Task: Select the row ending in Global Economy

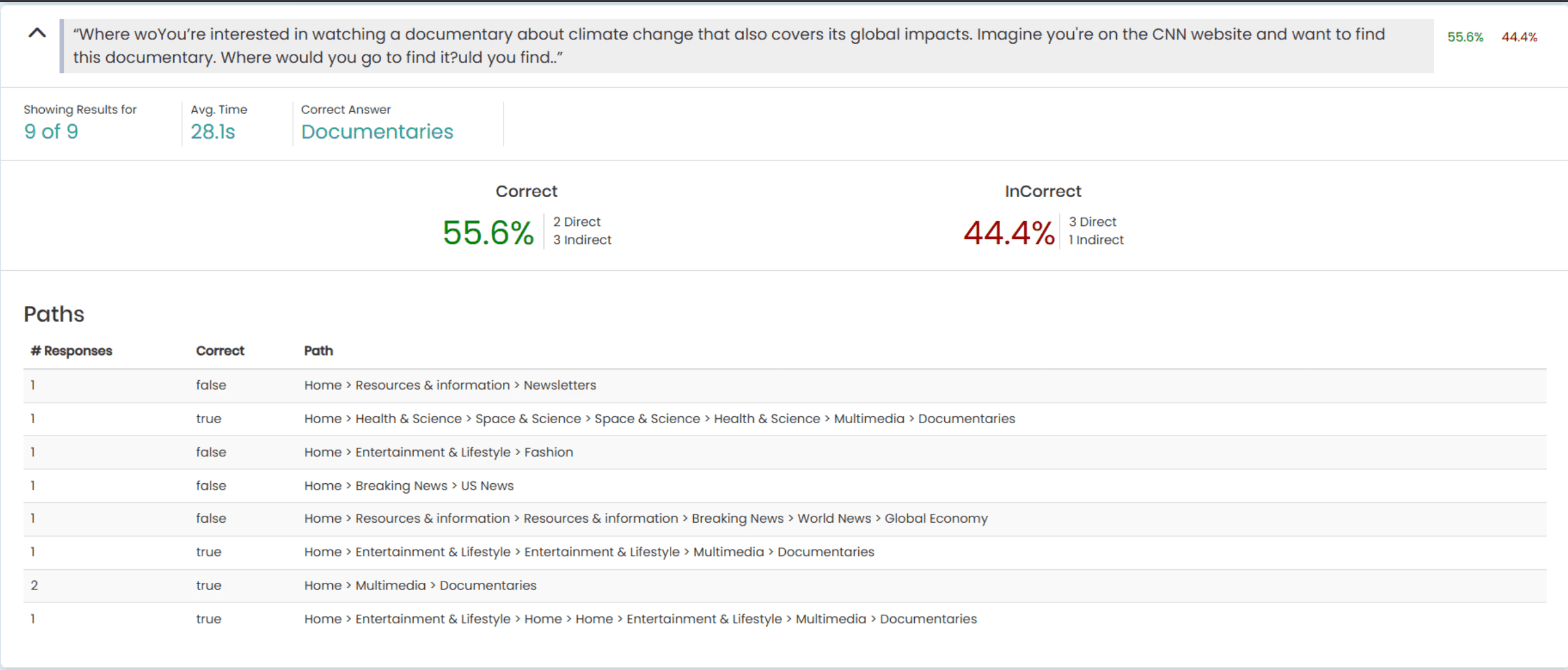Action: [646, 518]
